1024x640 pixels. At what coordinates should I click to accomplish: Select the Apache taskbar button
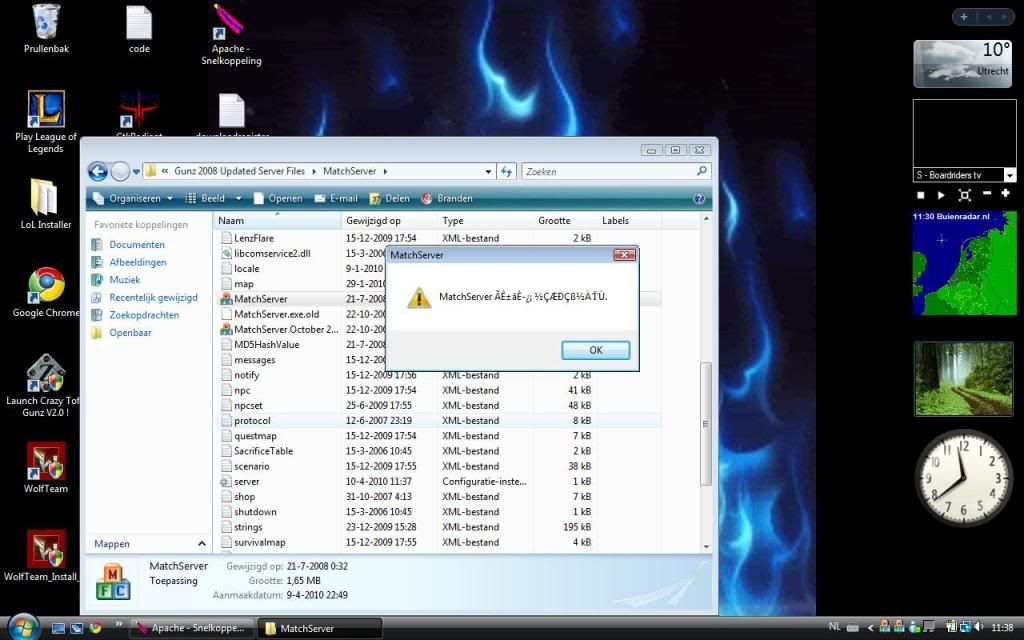coord(192,628)
